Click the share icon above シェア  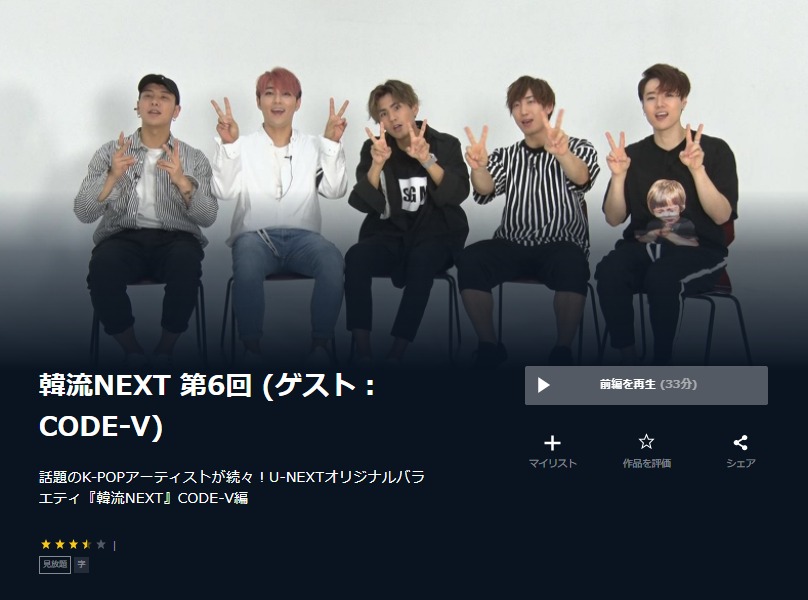740,442
